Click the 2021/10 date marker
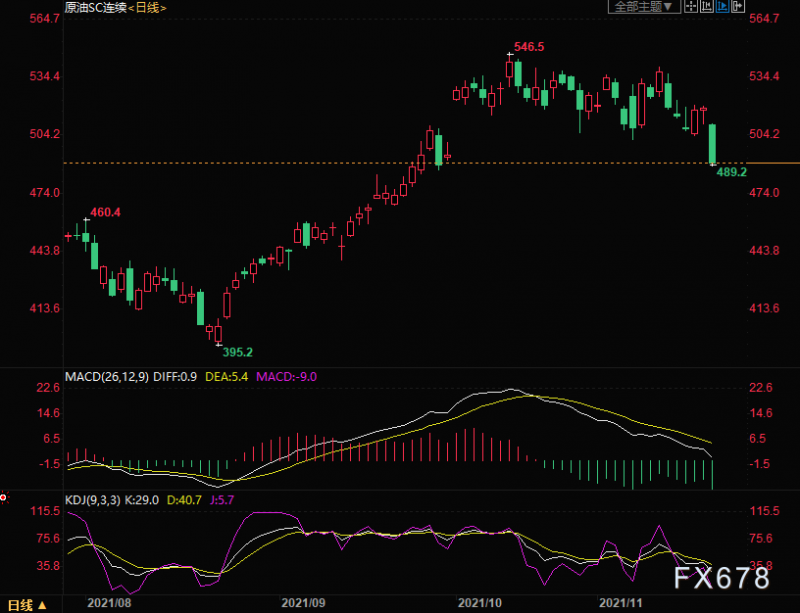800x613 pixels. [x=480, y=603]
